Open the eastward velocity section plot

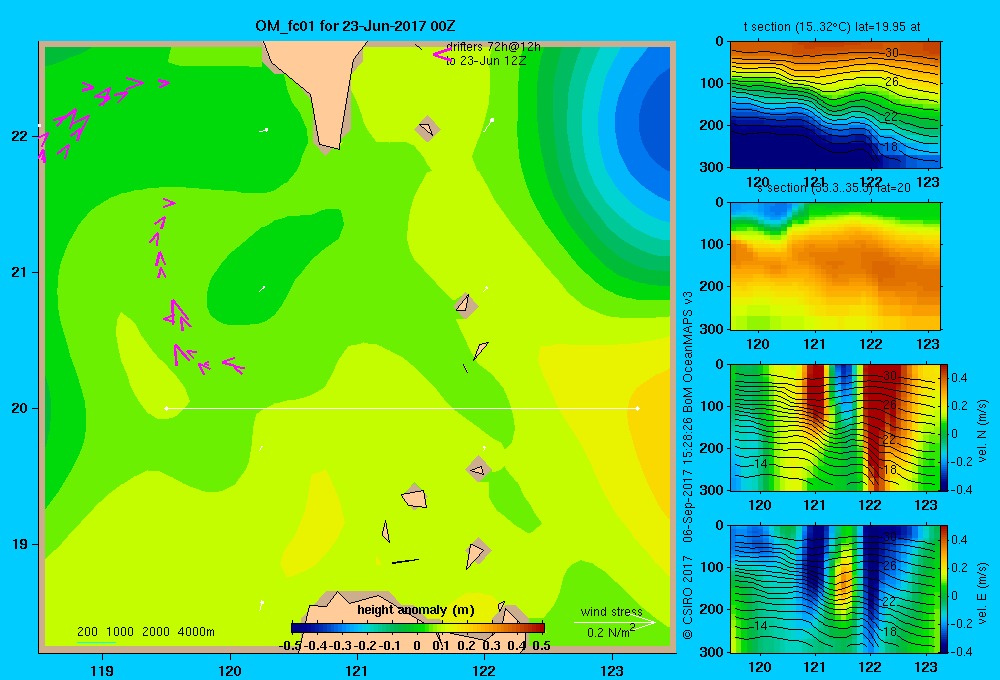point(835,589)
